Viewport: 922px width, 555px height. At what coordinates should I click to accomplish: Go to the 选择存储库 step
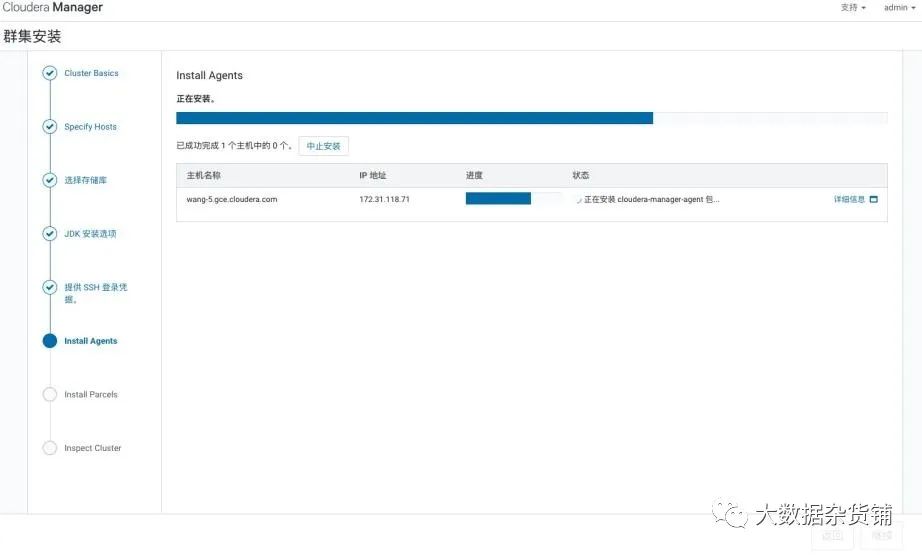click(x=86, y=180)
